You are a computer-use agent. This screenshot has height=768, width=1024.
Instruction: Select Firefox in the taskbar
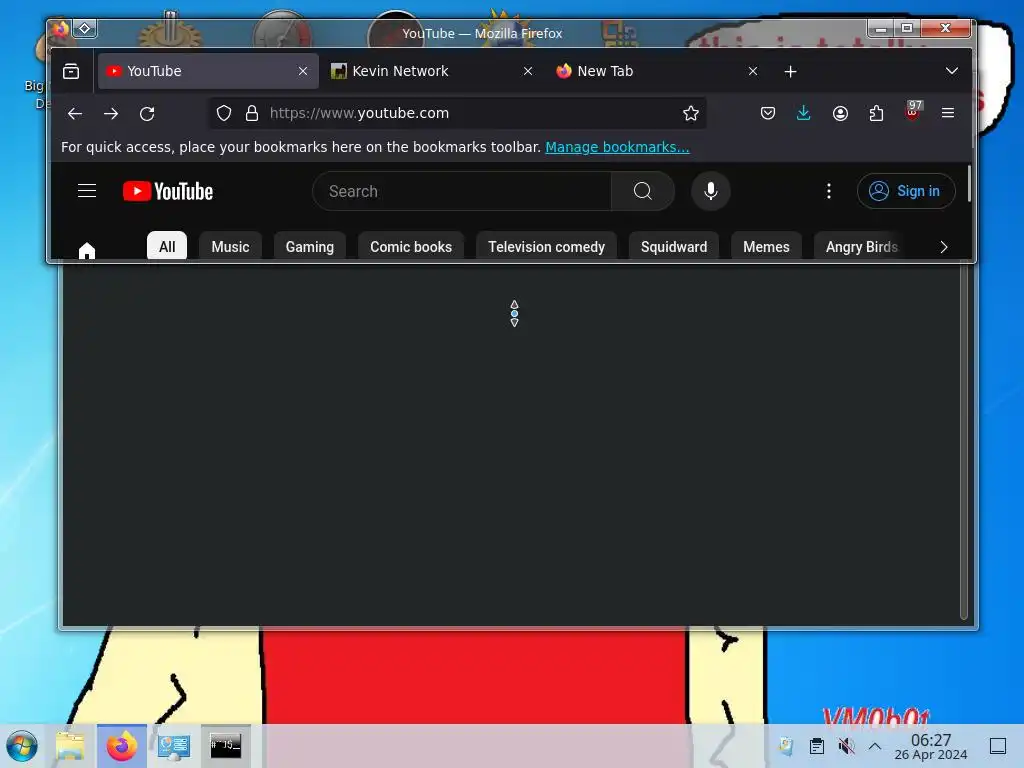[x=122, y=746]
